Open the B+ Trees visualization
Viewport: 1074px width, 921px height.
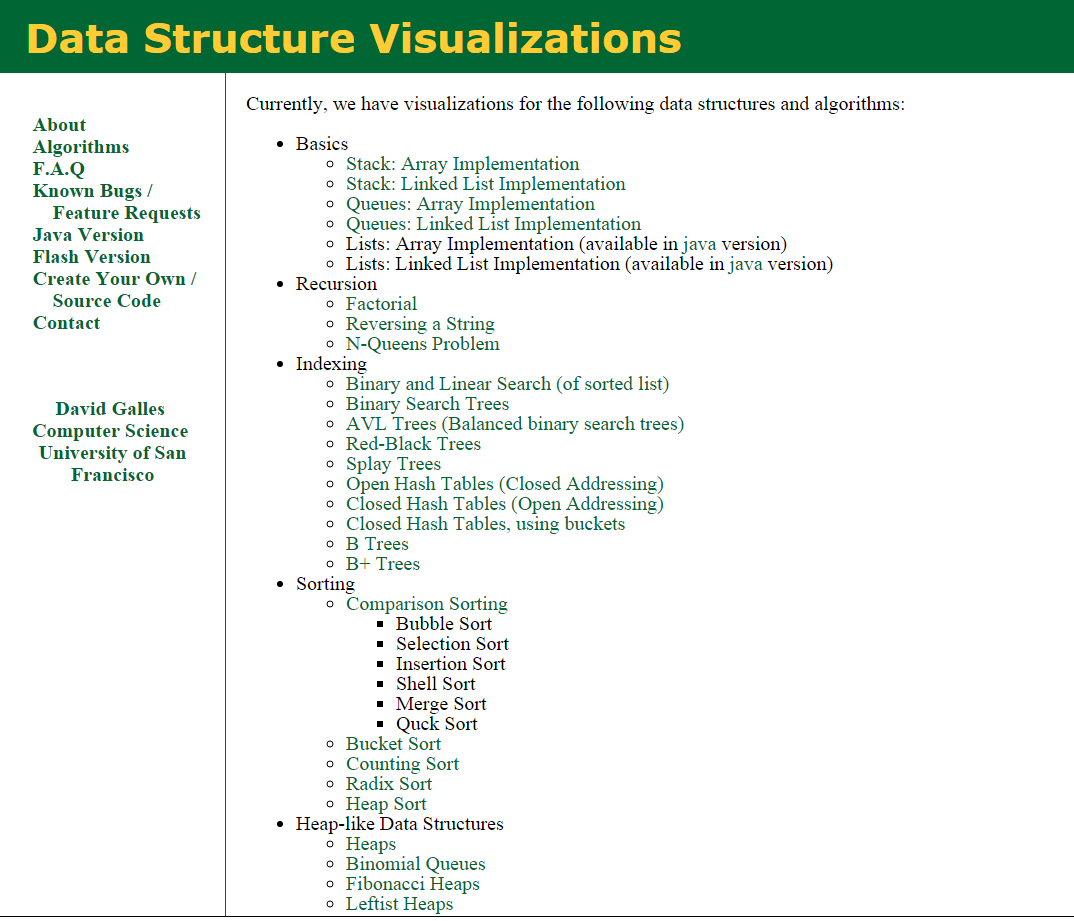tap(383, 563)
